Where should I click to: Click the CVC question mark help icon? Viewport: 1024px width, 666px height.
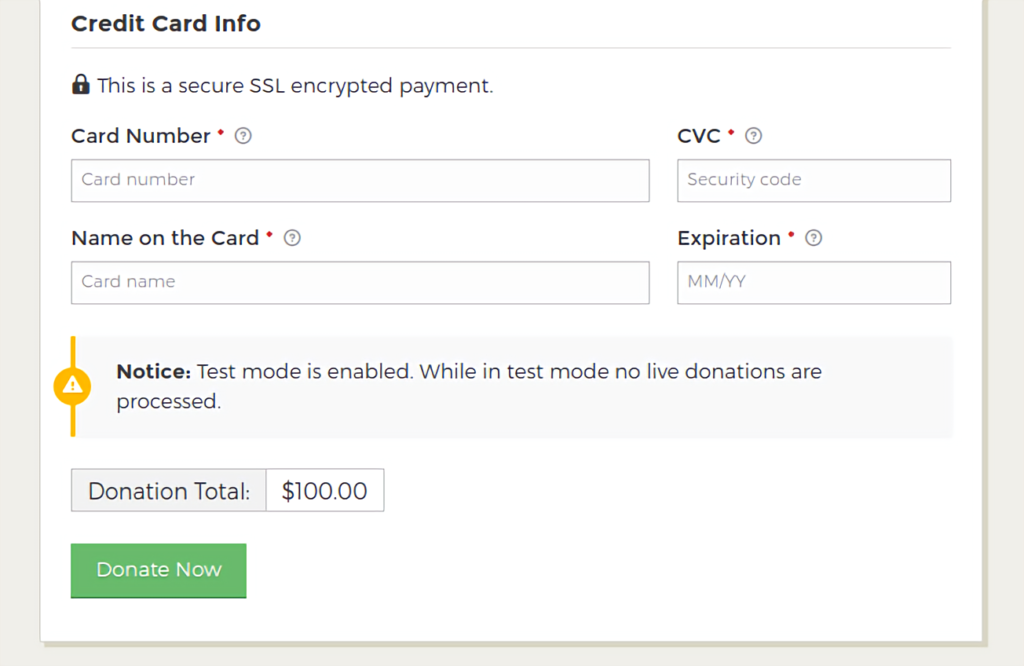pyautogui.click(x=753, y=136)
